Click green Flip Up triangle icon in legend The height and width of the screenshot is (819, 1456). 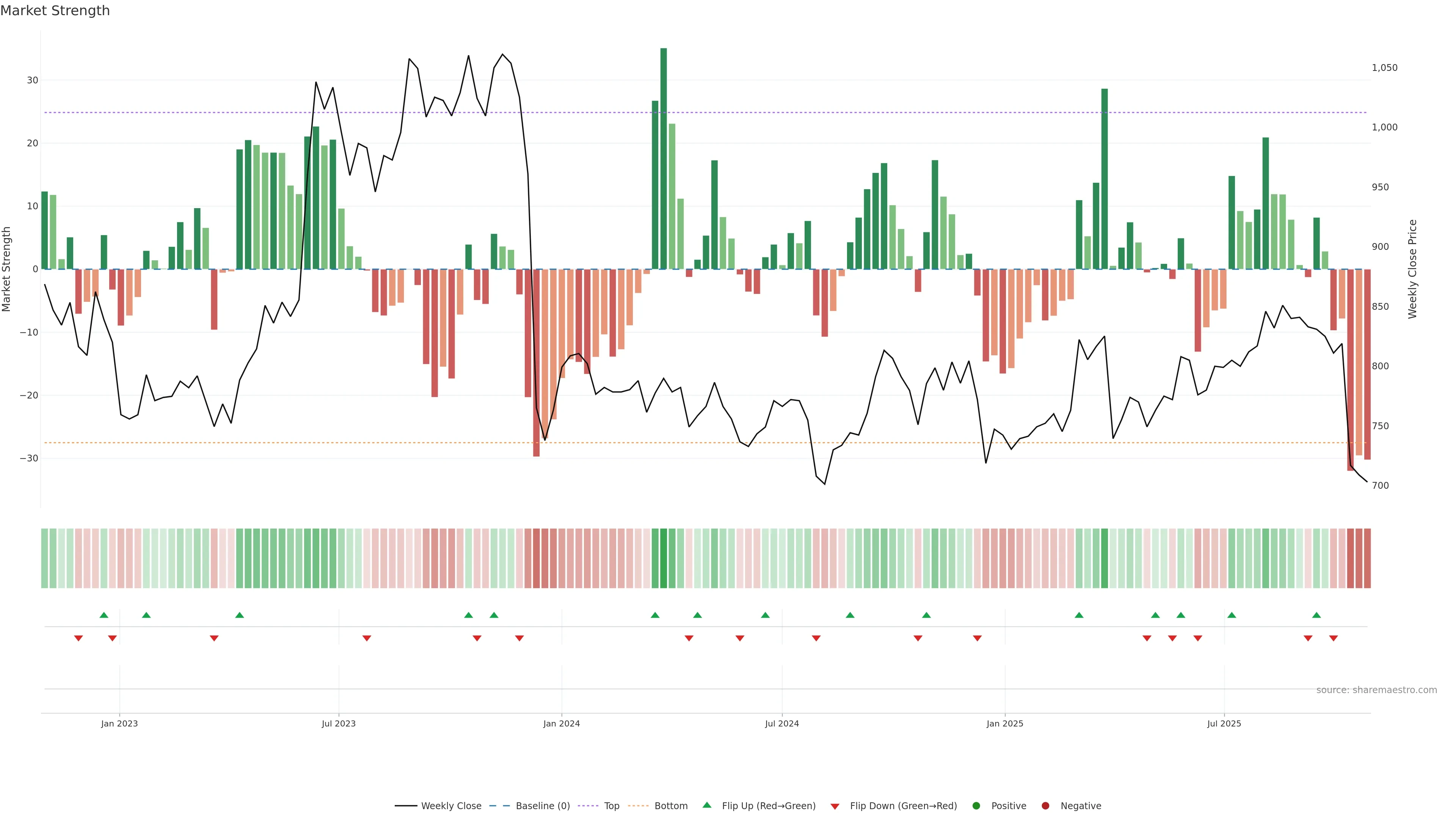(x=706, y=805)
